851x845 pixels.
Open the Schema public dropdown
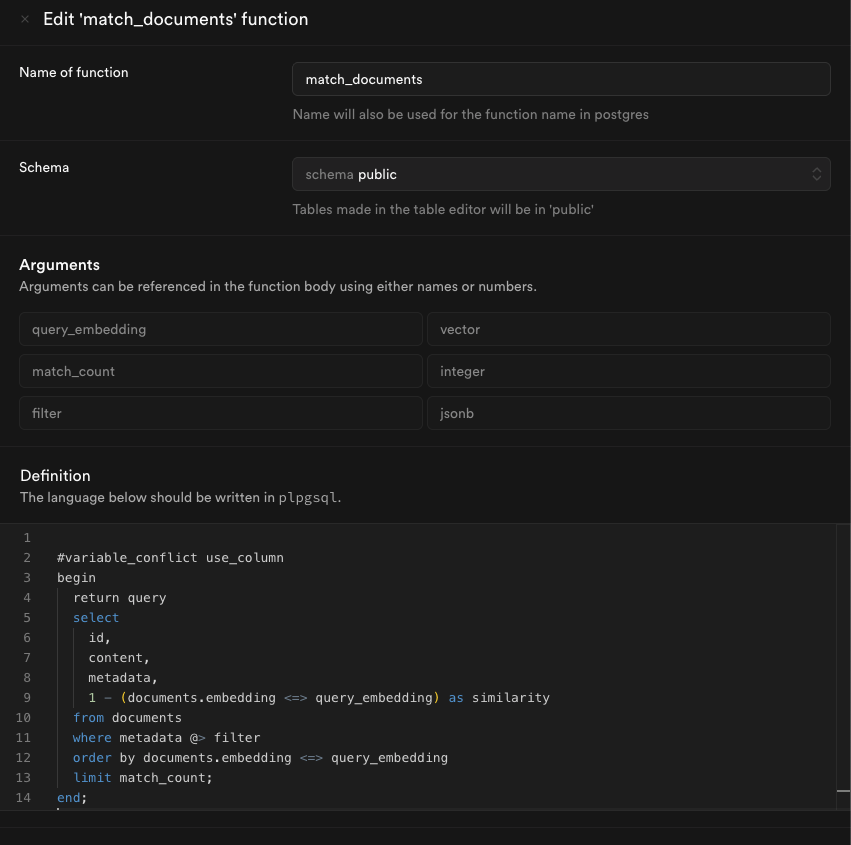point(561,174)
